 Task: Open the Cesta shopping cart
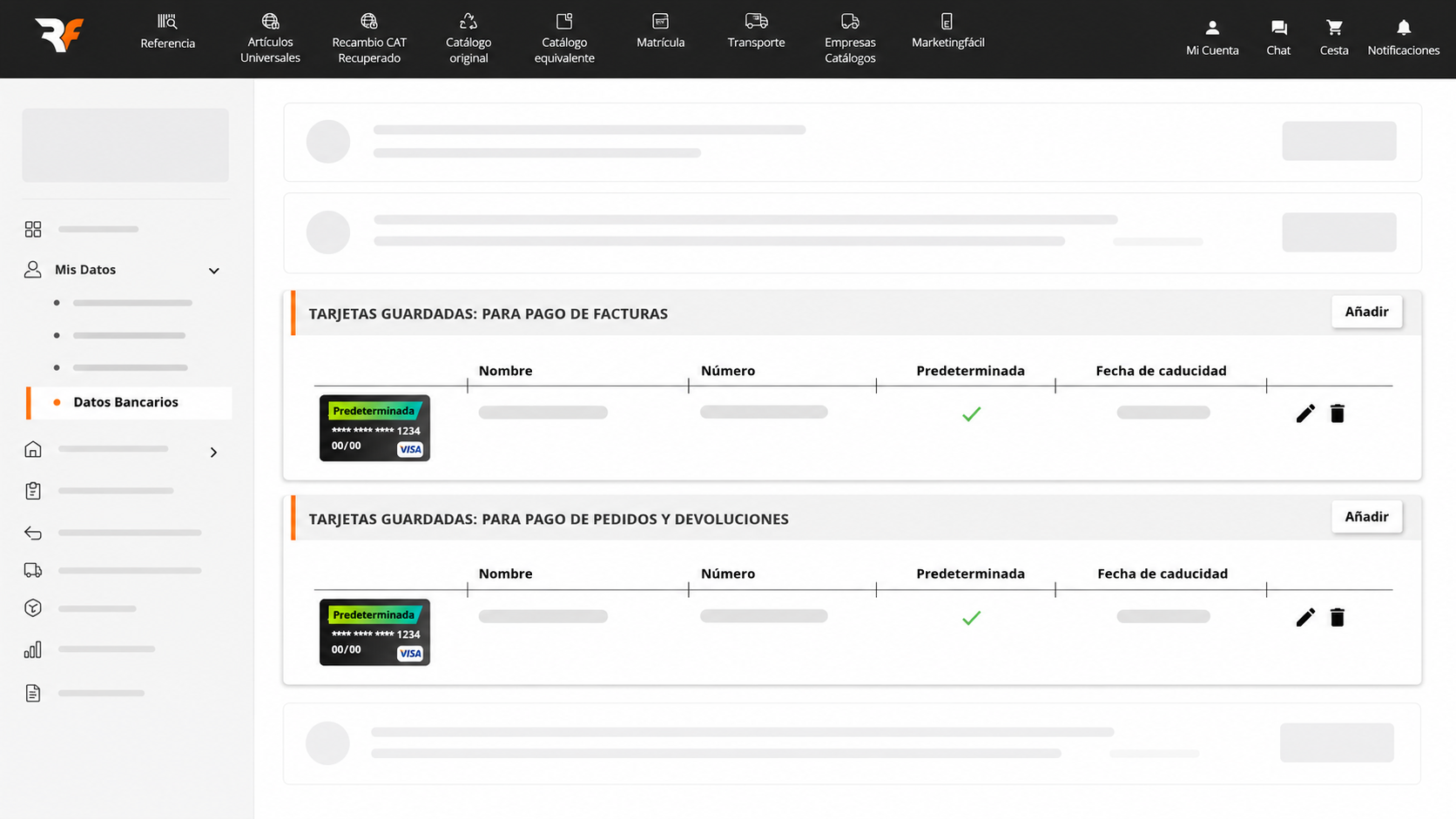[x=1334, y=38]
